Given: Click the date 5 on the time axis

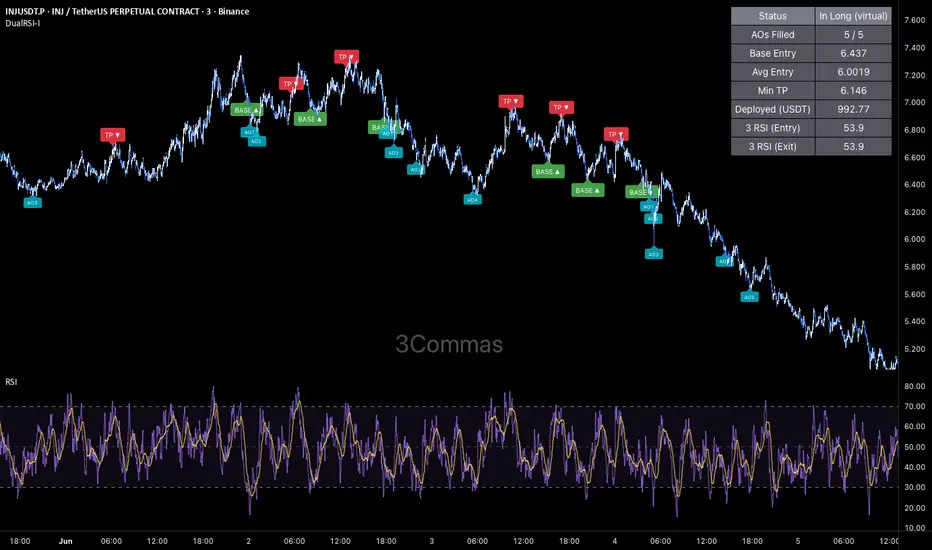Looking at the screenshot, I should pos(798,541).
